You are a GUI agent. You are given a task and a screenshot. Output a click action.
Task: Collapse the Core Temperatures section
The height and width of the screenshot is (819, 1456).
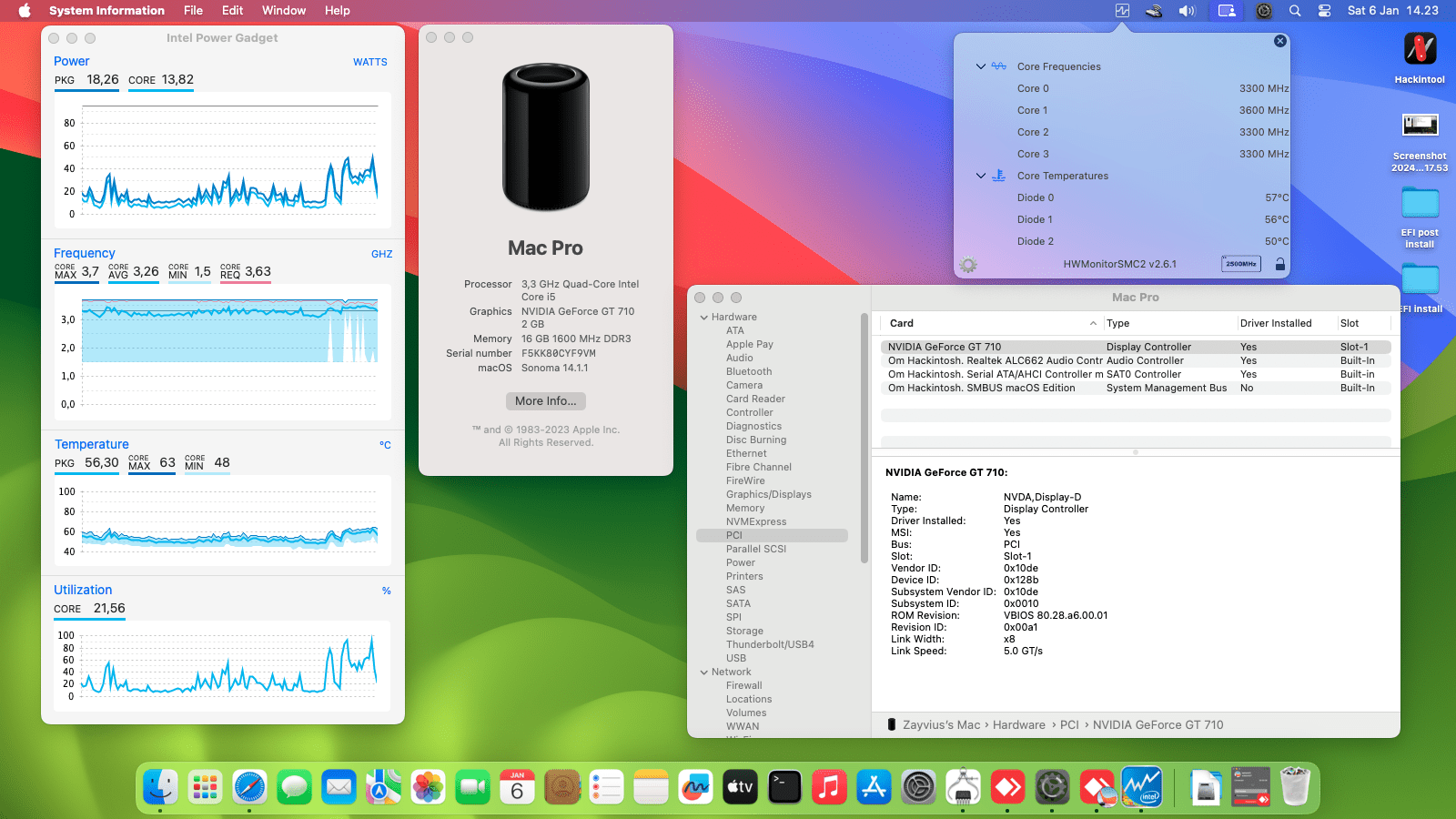click(x=981, y=176)
